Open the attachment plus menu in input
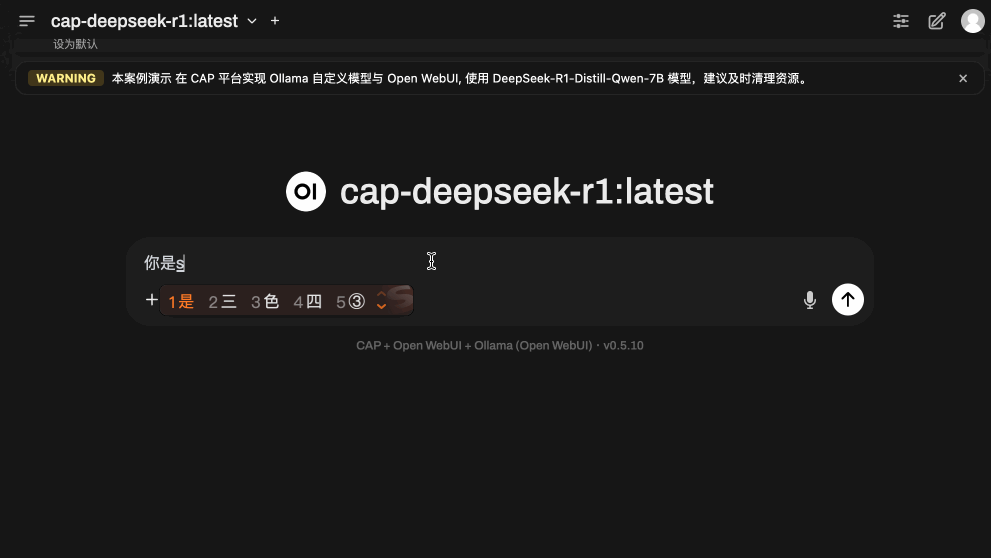 151,300
